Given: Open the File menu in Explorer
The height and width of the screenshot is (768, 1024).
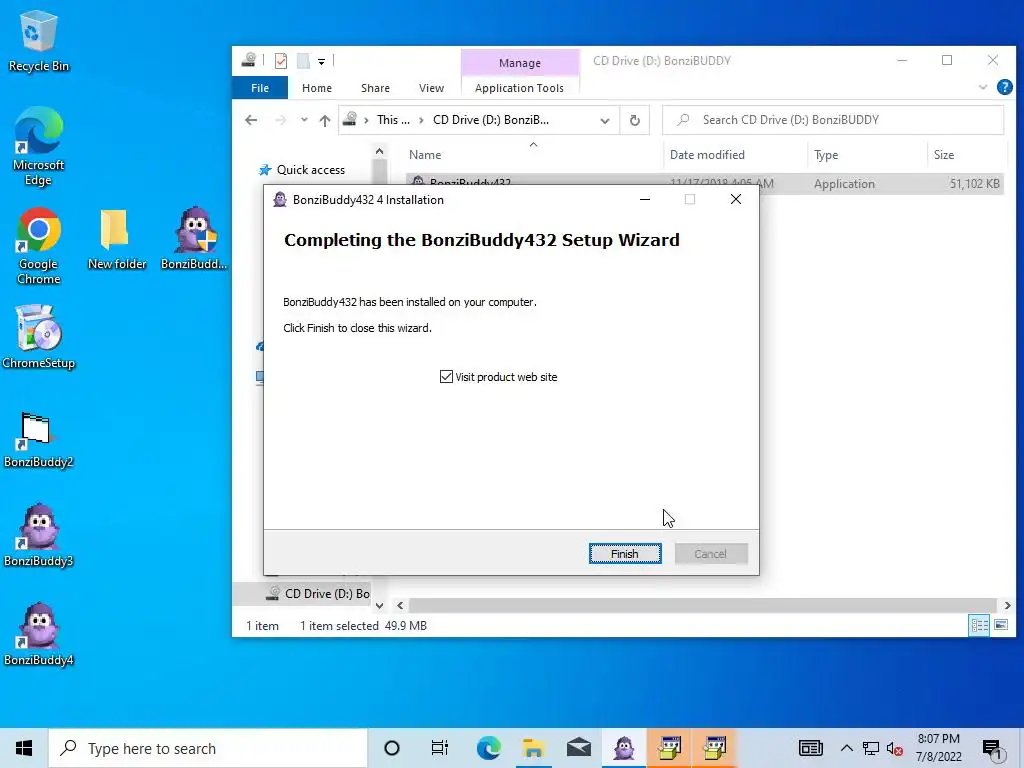Looking at the screenshot, I should (x=260, y=88).
